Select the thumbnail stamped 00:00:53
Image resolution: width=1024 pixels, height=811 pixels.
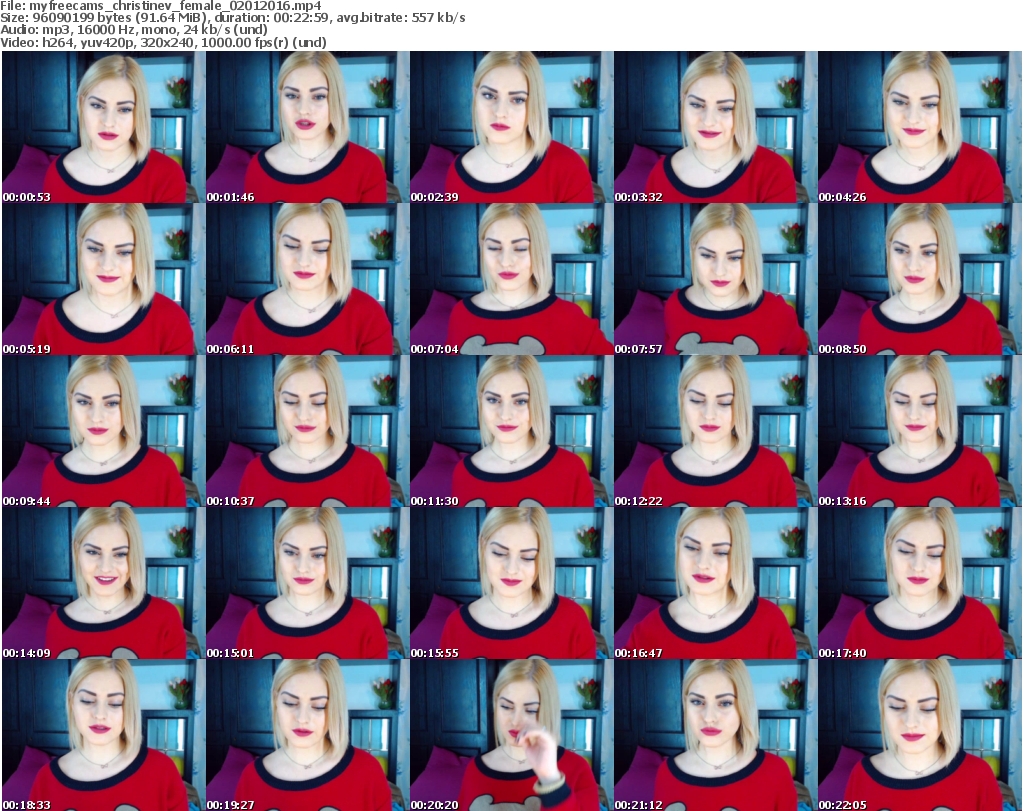point(103,127)
